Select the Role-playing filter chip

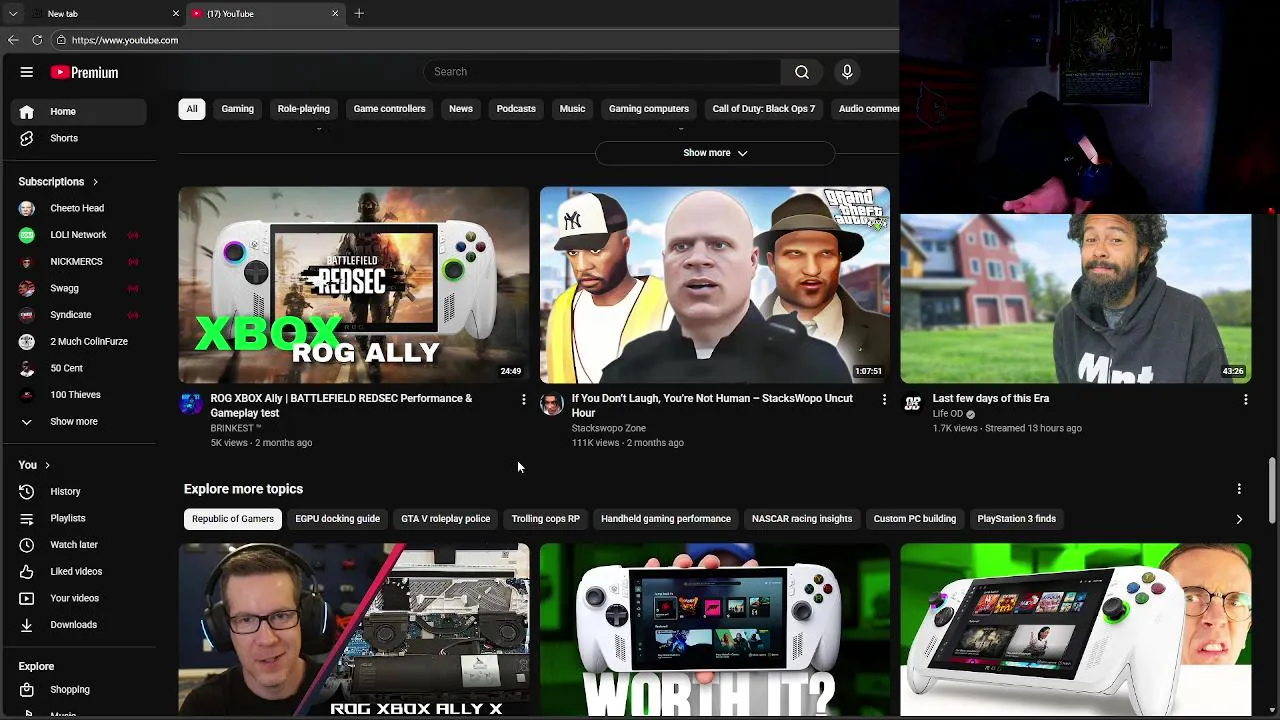(303, 109)
